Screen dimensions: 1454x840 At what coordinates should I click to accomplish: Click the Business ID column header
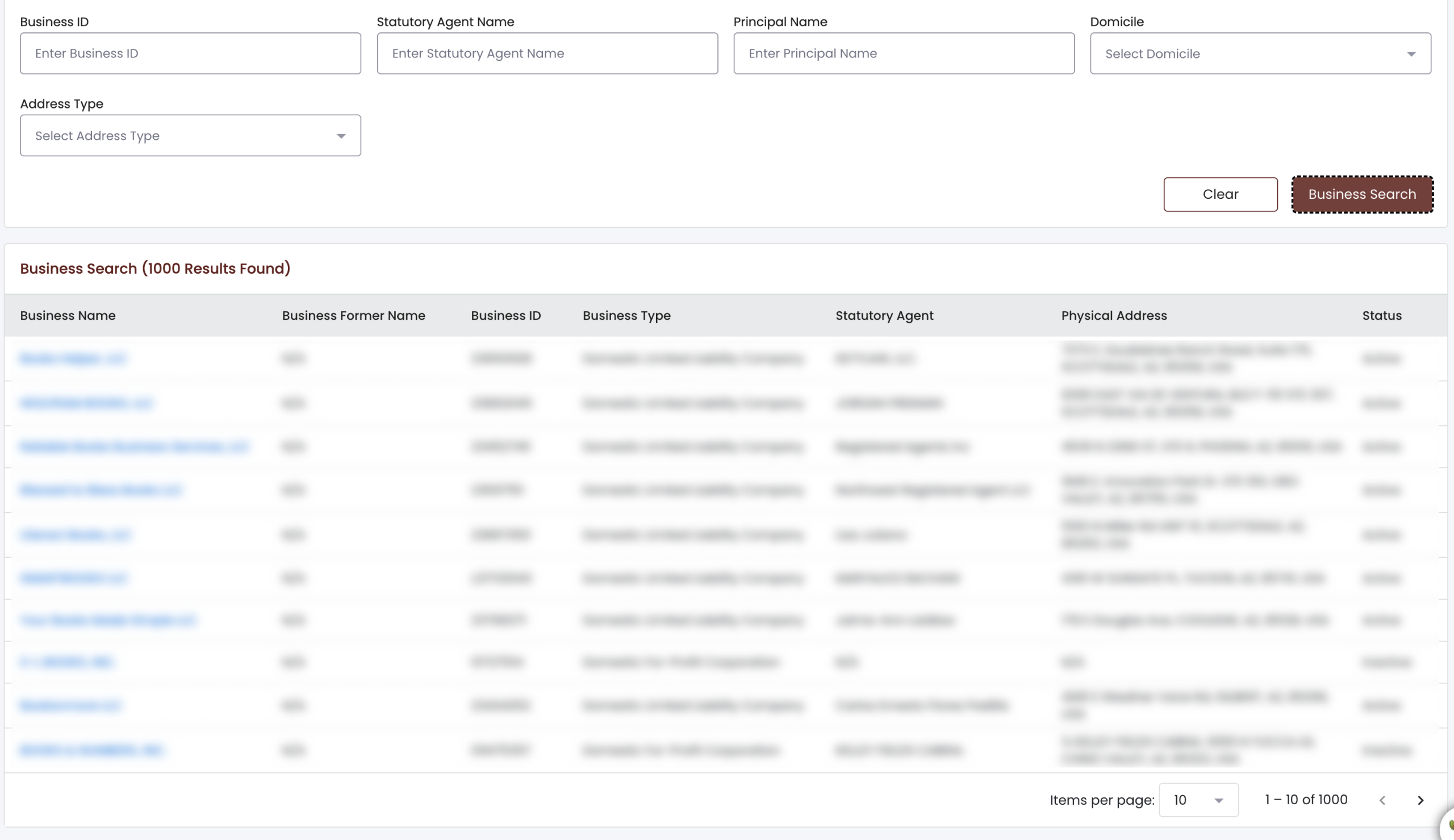point(506,316)
